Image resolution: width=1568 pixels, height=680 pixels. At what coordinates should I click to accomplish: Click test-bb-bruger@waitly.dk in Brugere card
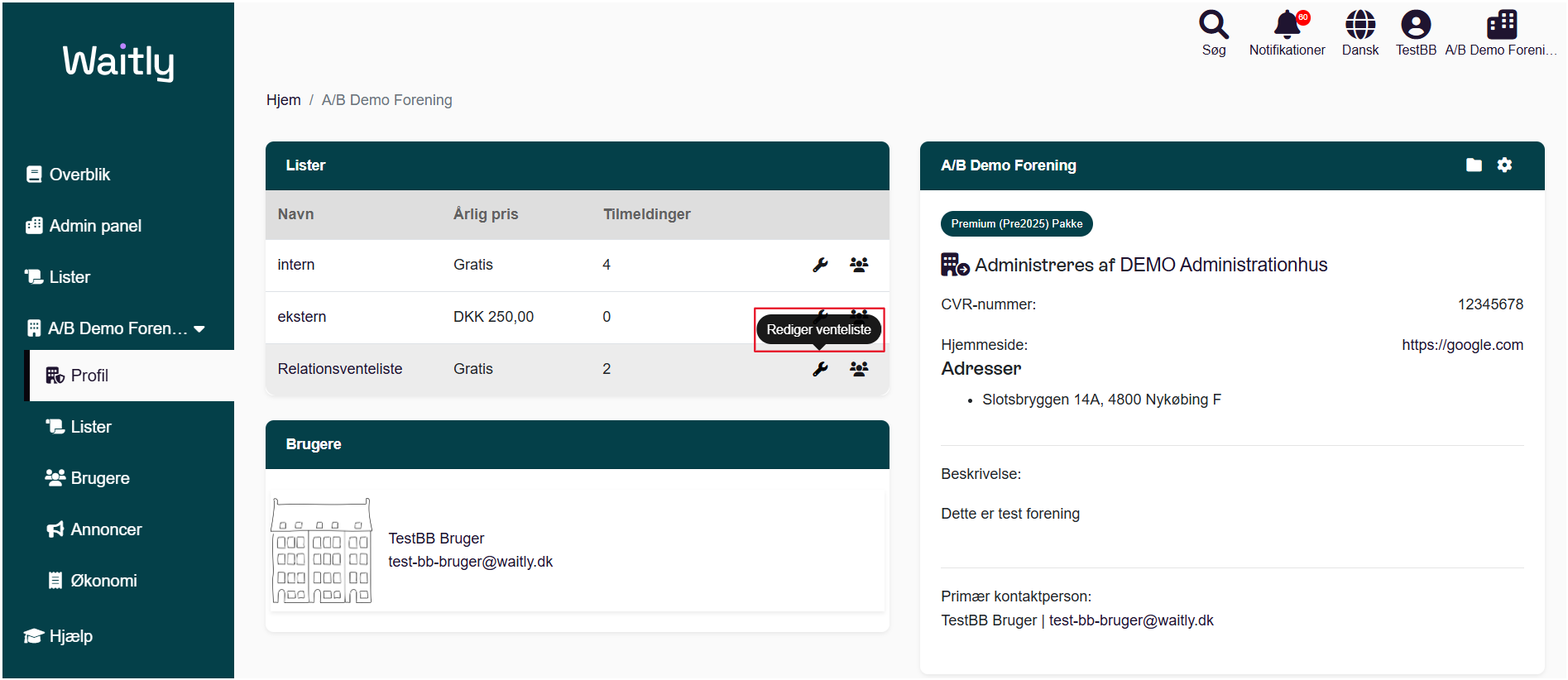470,562
